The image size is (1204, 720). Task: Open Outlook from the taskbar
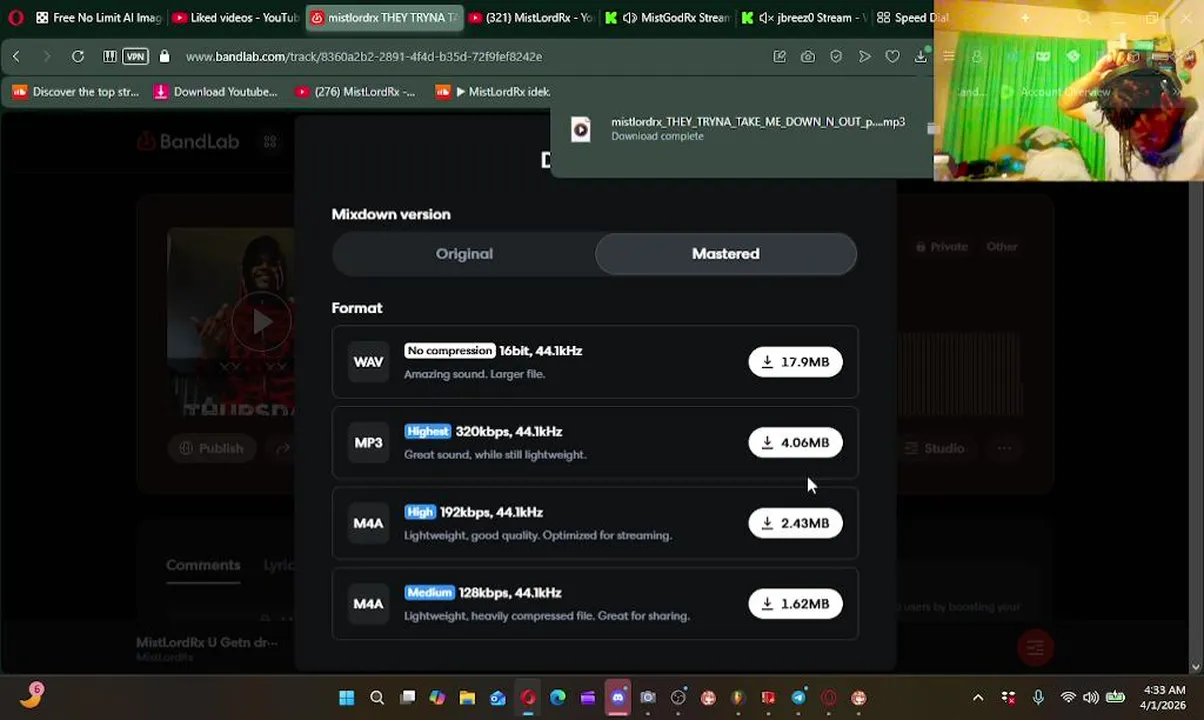pos(497,698)
